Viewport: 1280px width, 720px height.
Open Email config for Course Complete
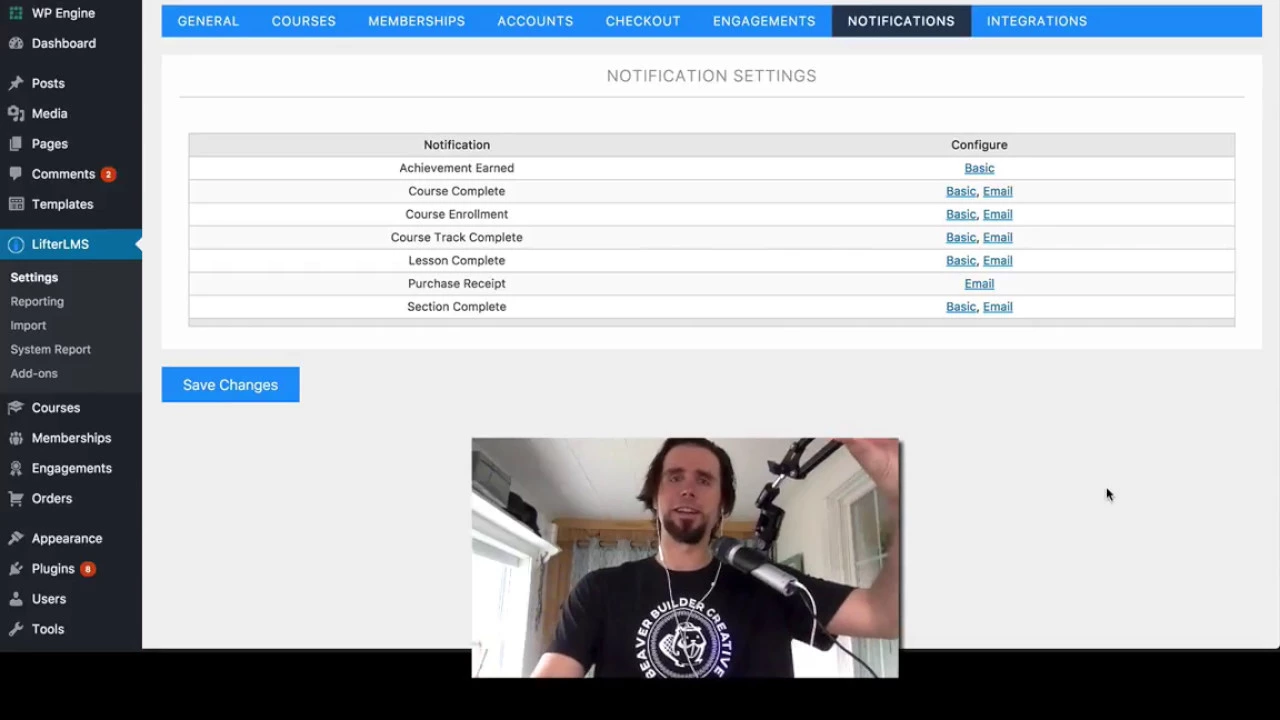point(998,191)
